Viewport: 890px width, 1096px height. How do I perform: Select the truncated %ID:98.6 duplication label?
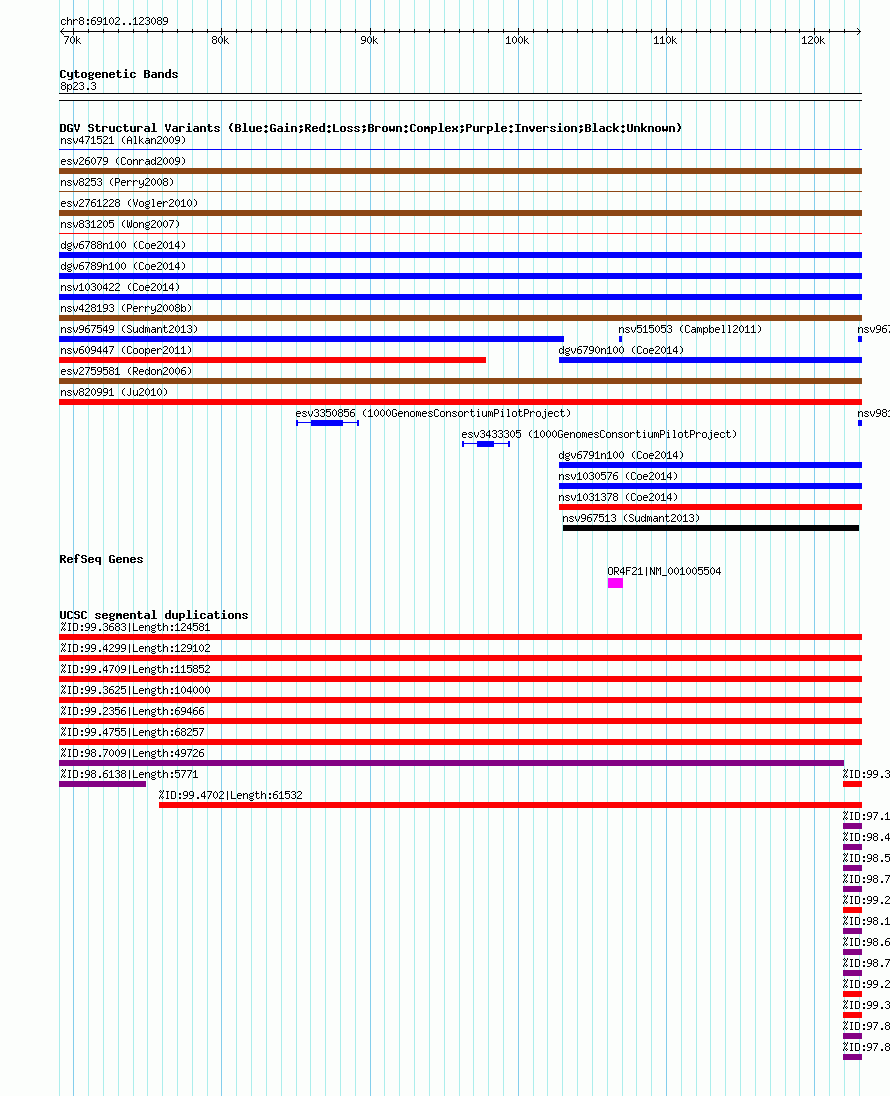point(866,942)
